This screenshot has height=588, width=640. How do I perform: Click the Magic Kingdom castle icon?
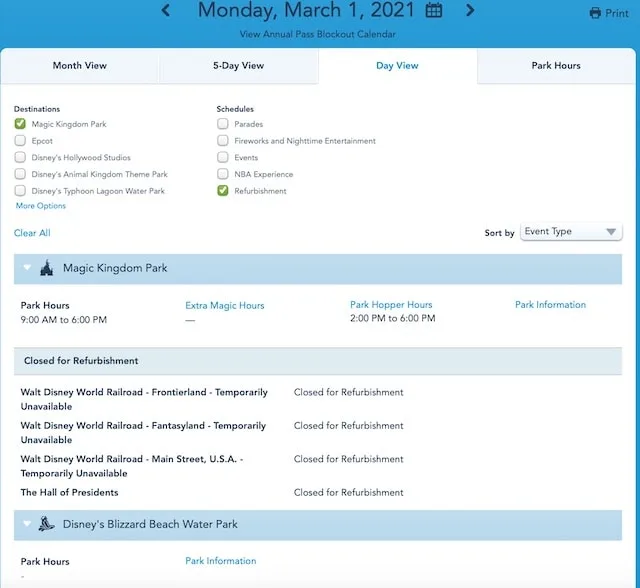(47, 268)
